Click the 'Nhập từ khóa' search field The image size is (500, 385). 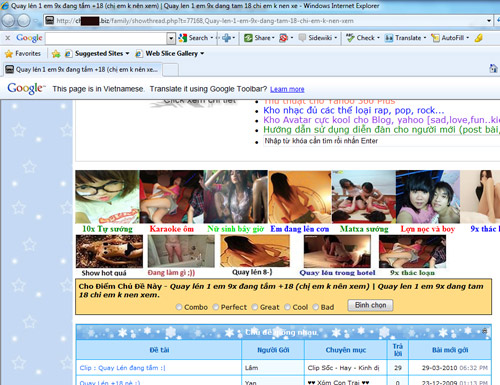tap(381, 141)
